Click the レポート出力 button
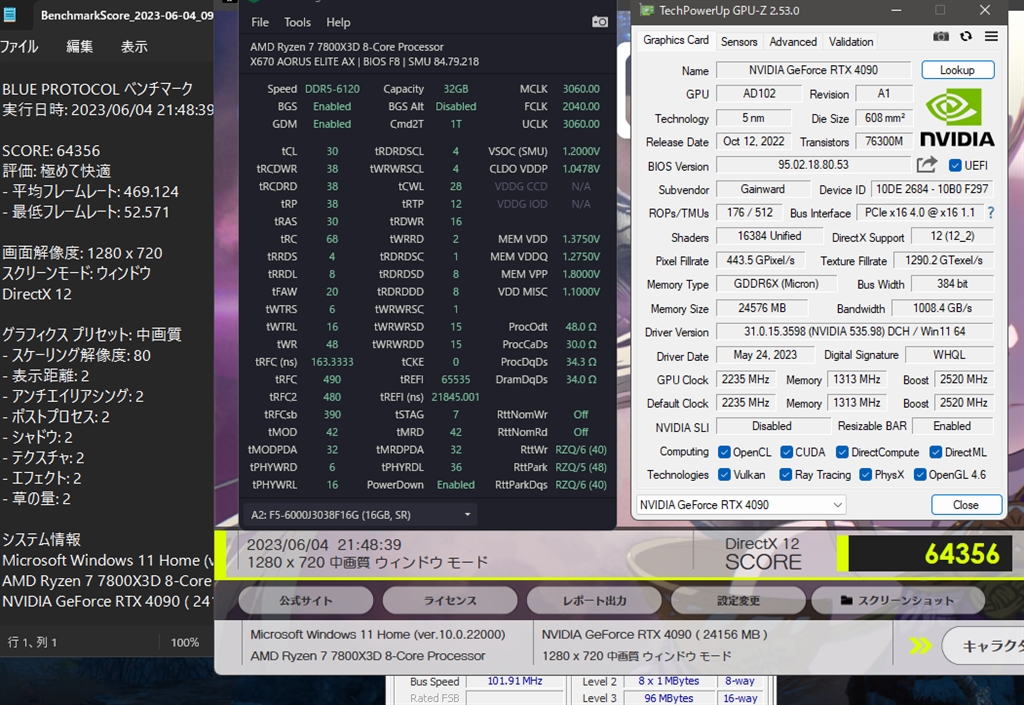This screenshot has height=705, width=1024. pyautogui.click(x=594, y=601)
